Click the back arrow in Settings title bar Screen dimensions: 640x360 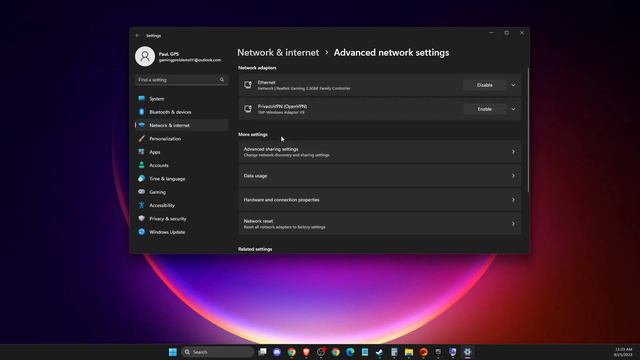138,36
